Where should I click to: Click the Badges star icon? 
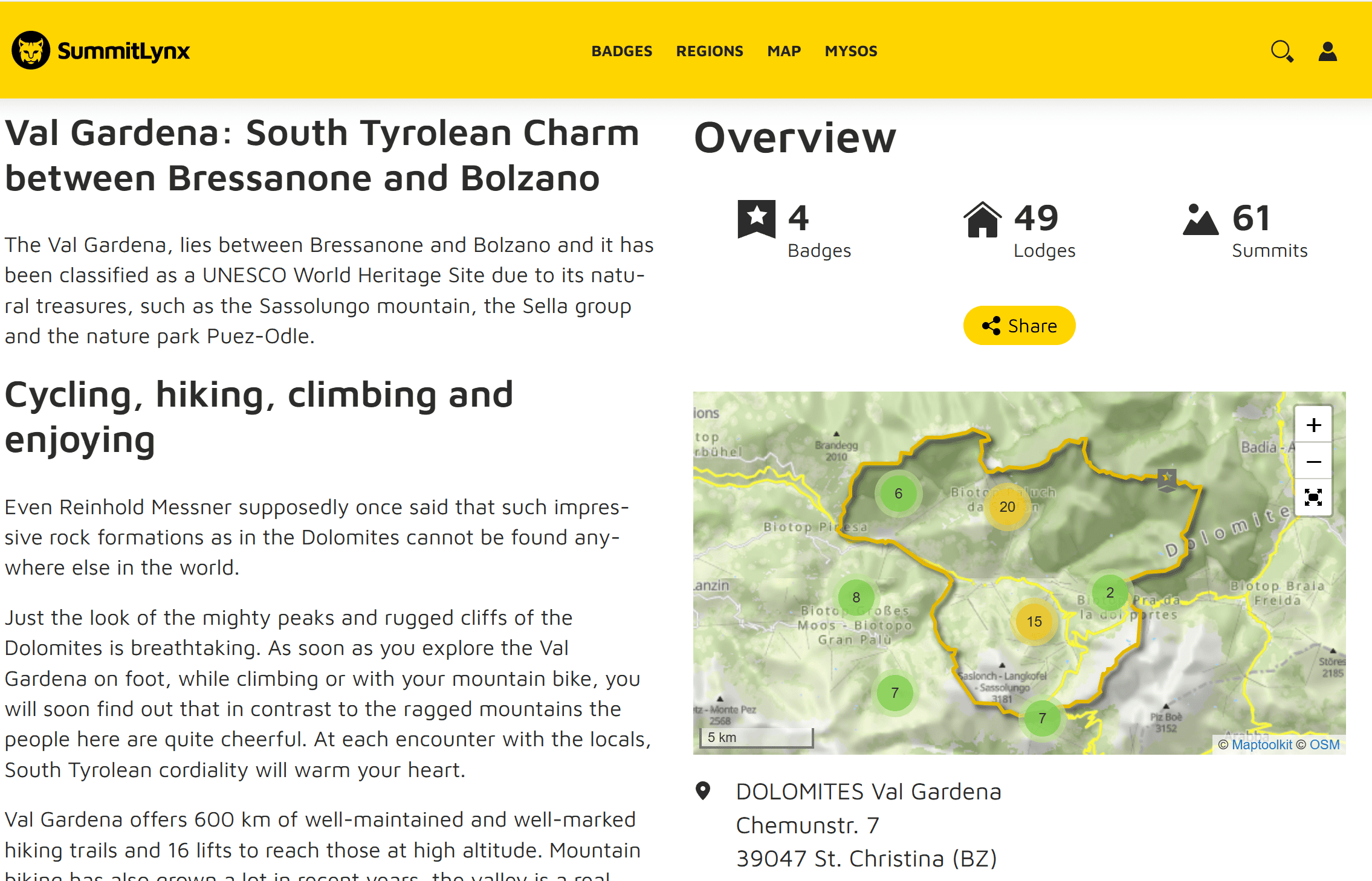[757, 219]
